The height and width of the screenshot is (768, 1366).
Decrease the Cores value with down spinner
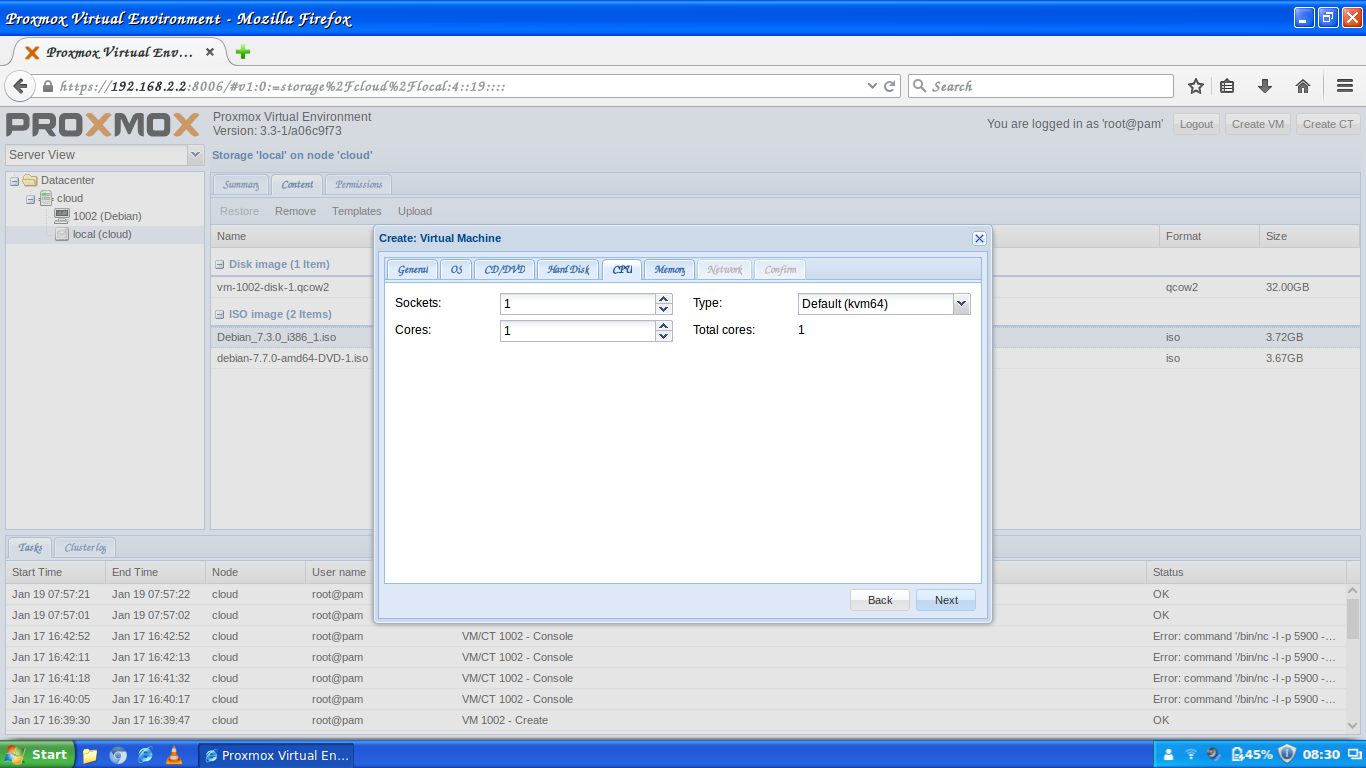664,336
